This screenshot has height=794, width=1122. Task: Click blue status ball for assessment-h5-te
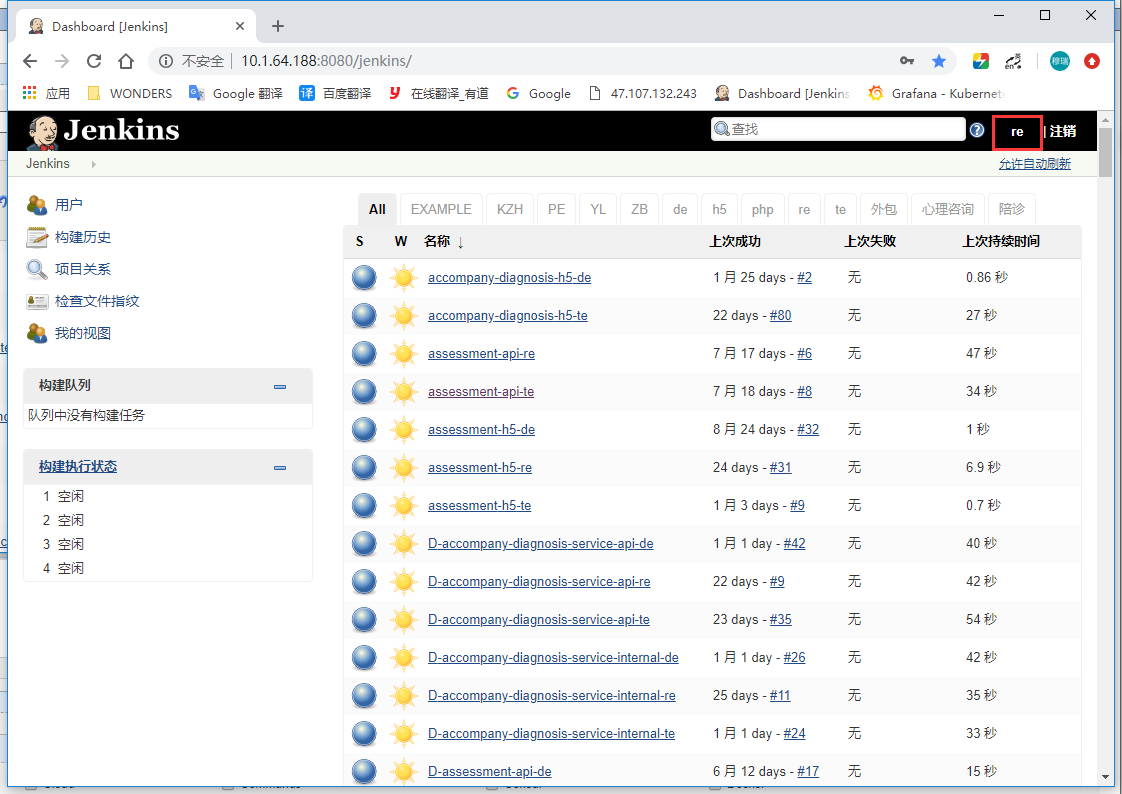(364, 506)
